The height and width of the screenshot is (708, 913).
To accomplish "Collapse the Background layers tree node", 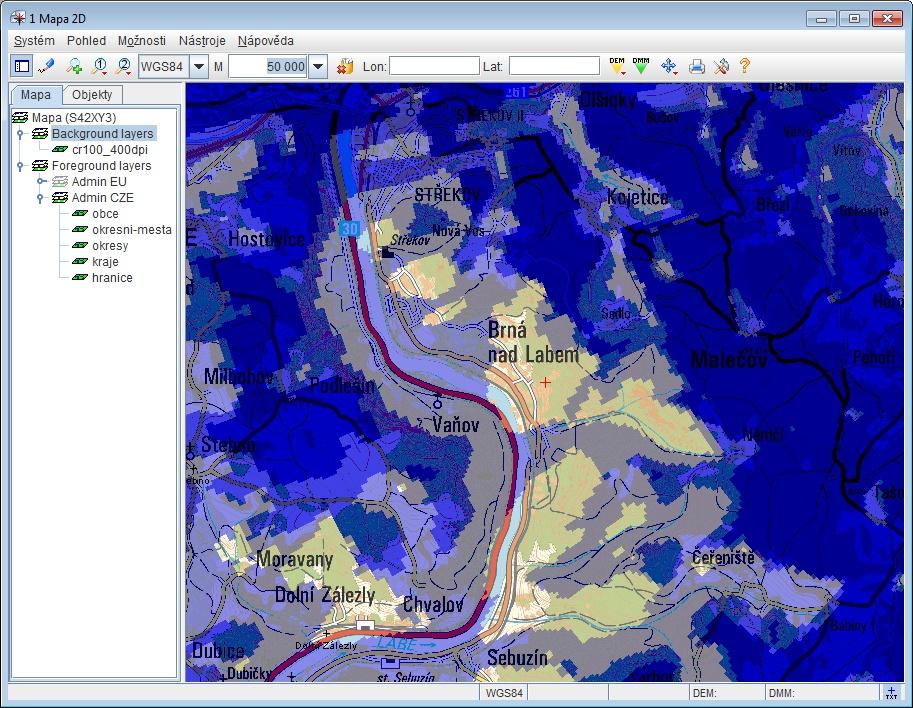I will tap(20, 134).
